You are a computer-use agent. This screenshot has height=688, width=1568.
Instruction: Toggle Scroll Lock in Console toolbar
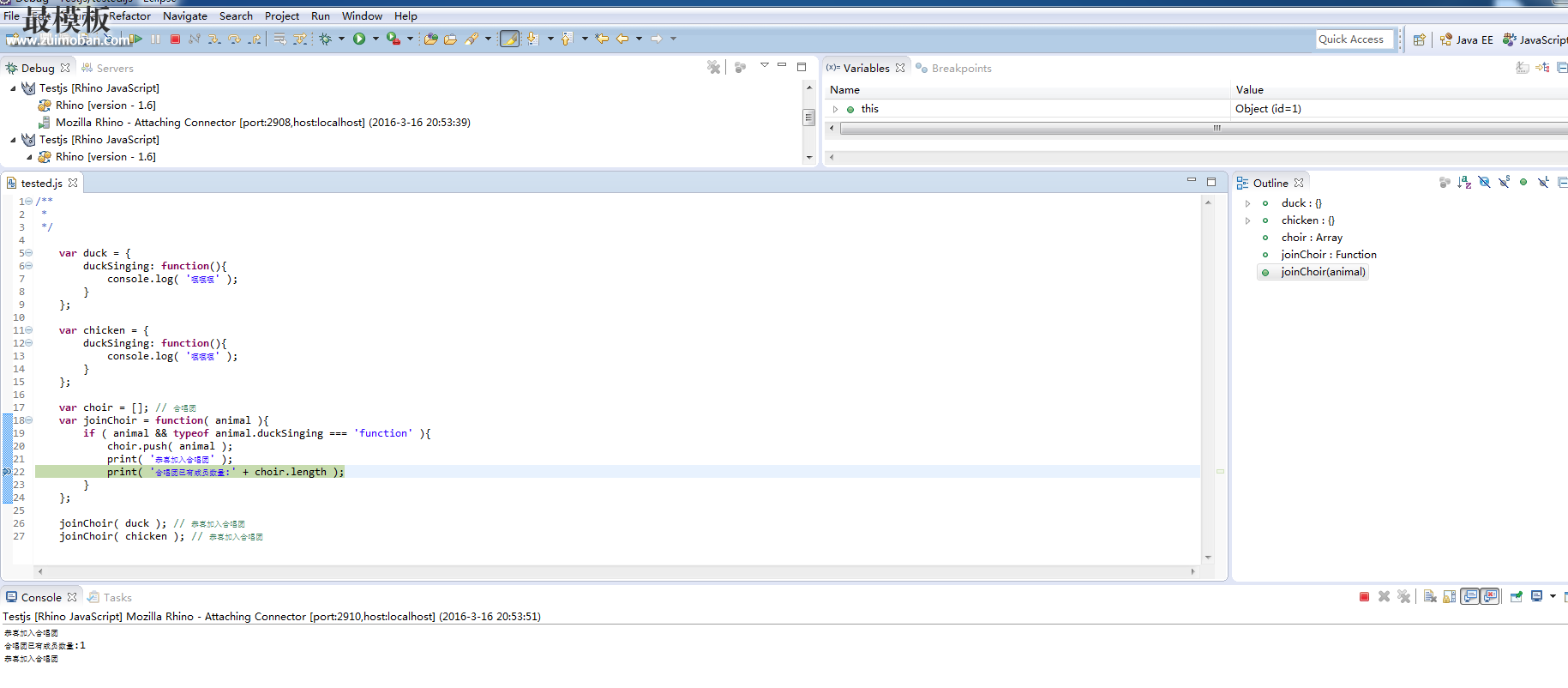click(1450, 597)
